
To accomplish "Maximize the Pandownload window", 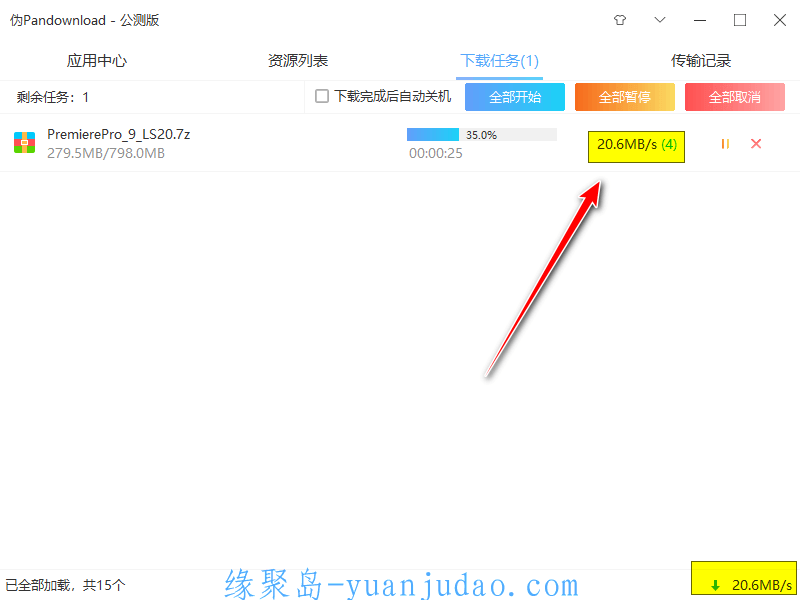I will click(x=740, y=20).
